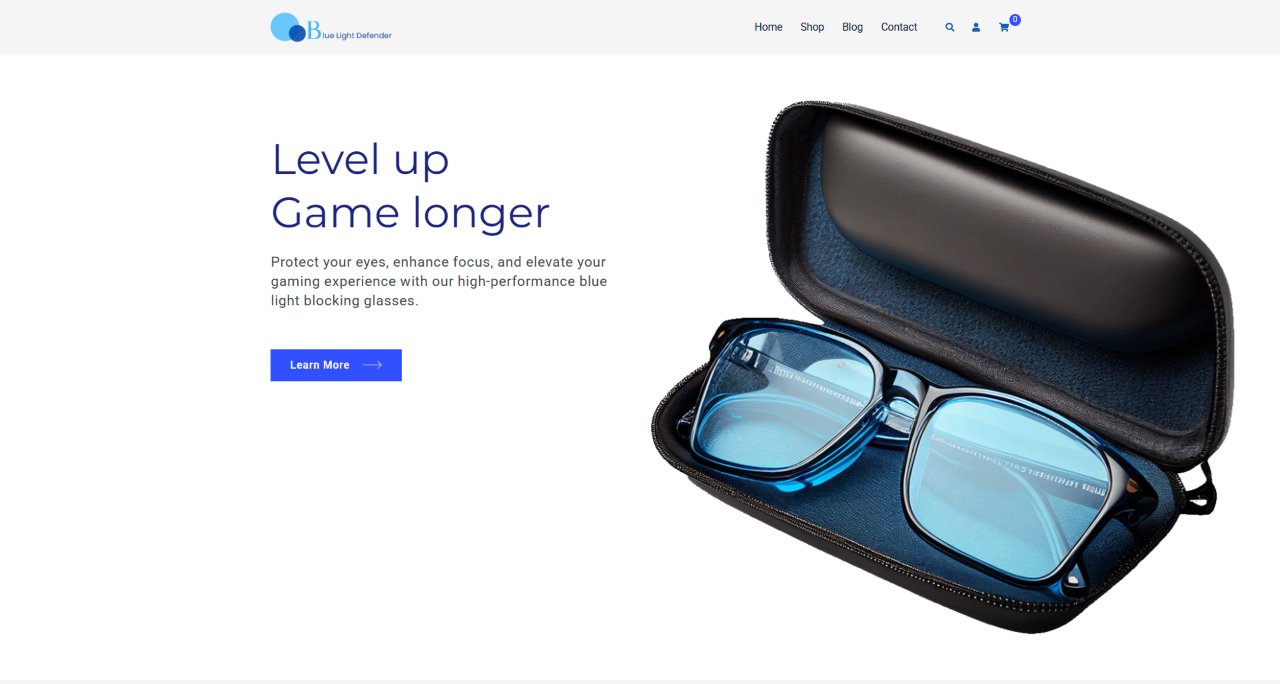The image size is (1280, 684).
Task: Click the cart item count badge
Action: (1015, 19)
